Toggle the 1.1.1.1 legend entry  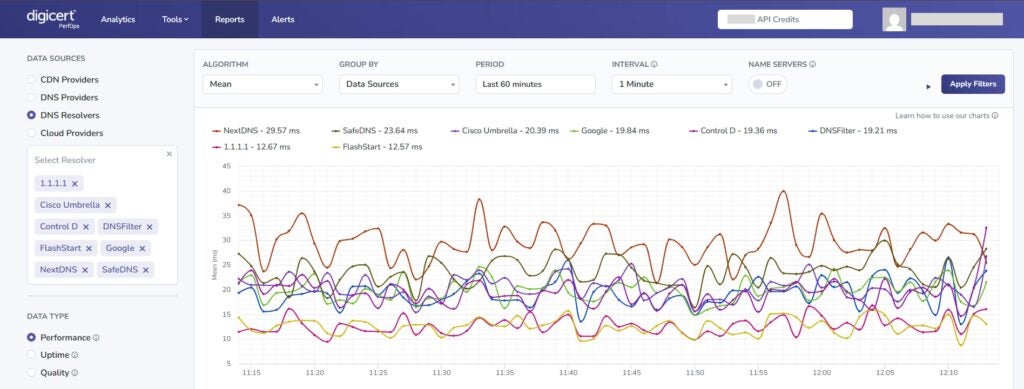click(x=251, y=147)
